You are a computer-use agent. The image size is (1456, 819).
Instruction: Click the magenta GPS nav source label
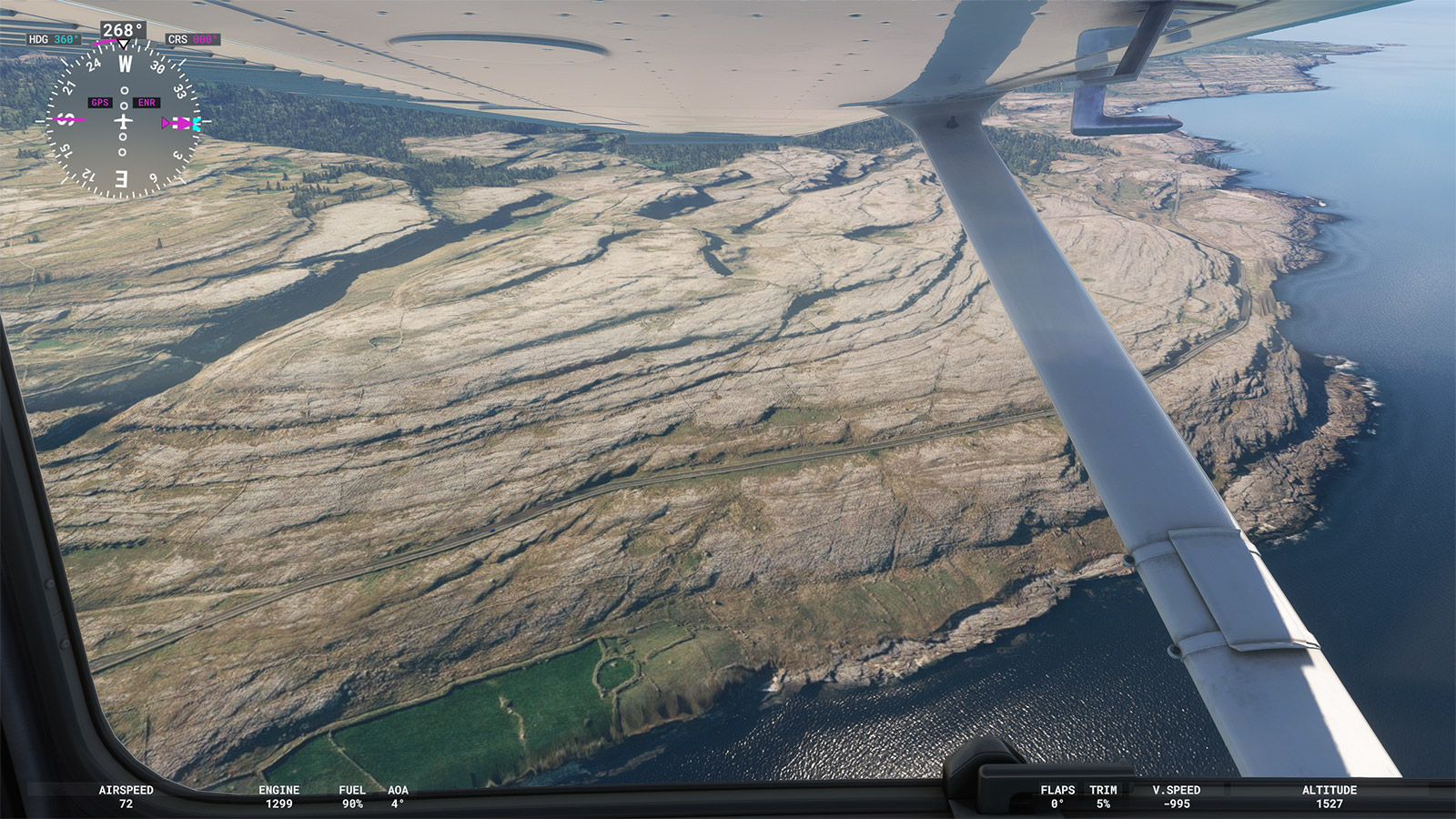coord(100,103)
